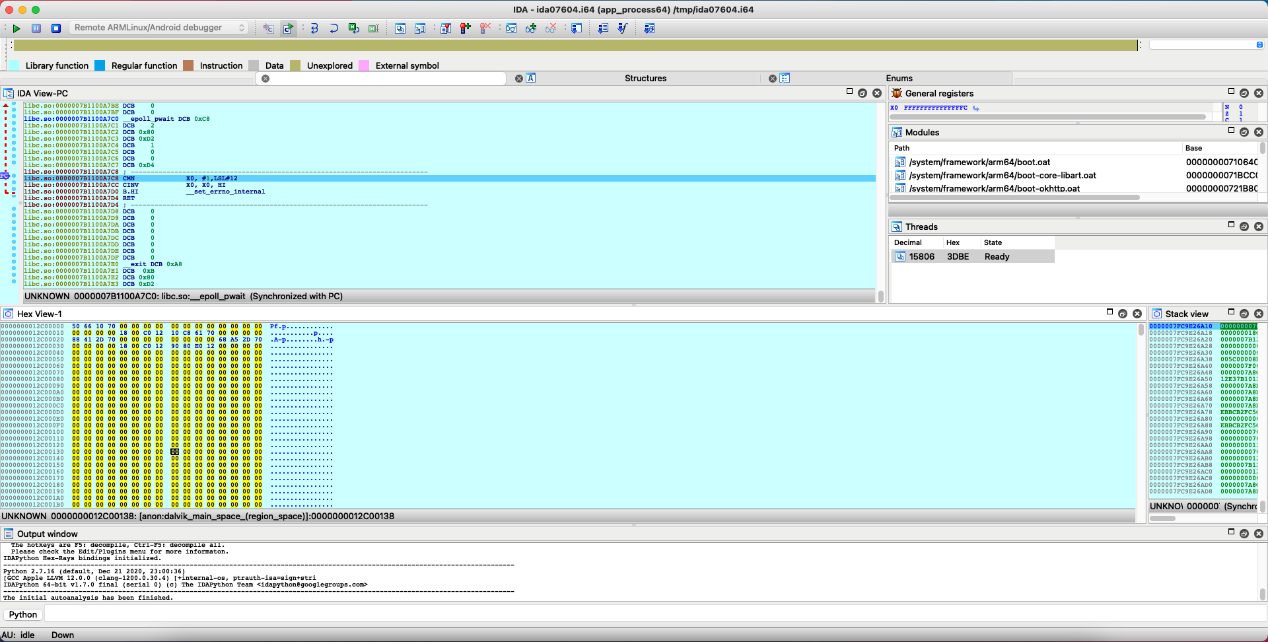This screenshot has height=642, width=1268.
Task: Toggle the N flag value in registers
Action: pos(1240,107)
